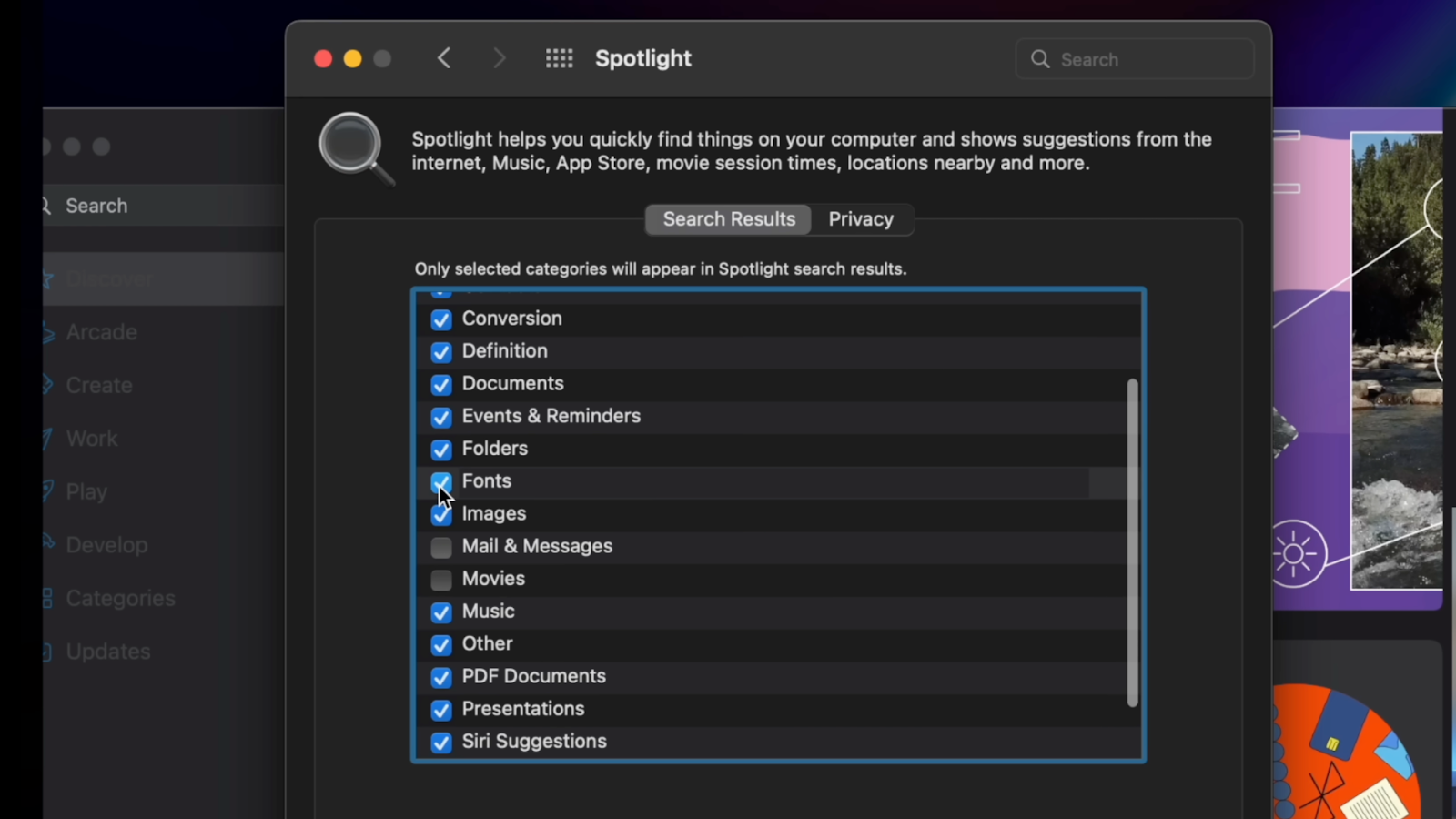Click the categories list scrollbar
This screenshot has width=1456, height=819.
(1132, 542)
